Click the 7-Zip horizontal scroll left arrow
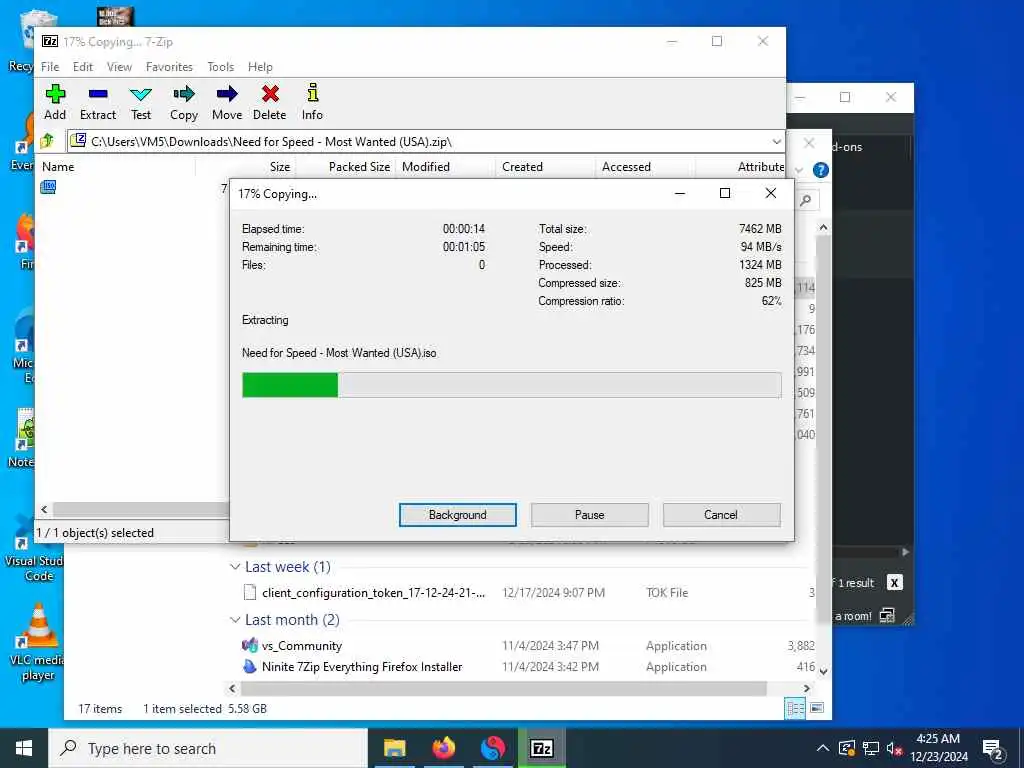 pyautogui.click(x=44, y=509)
